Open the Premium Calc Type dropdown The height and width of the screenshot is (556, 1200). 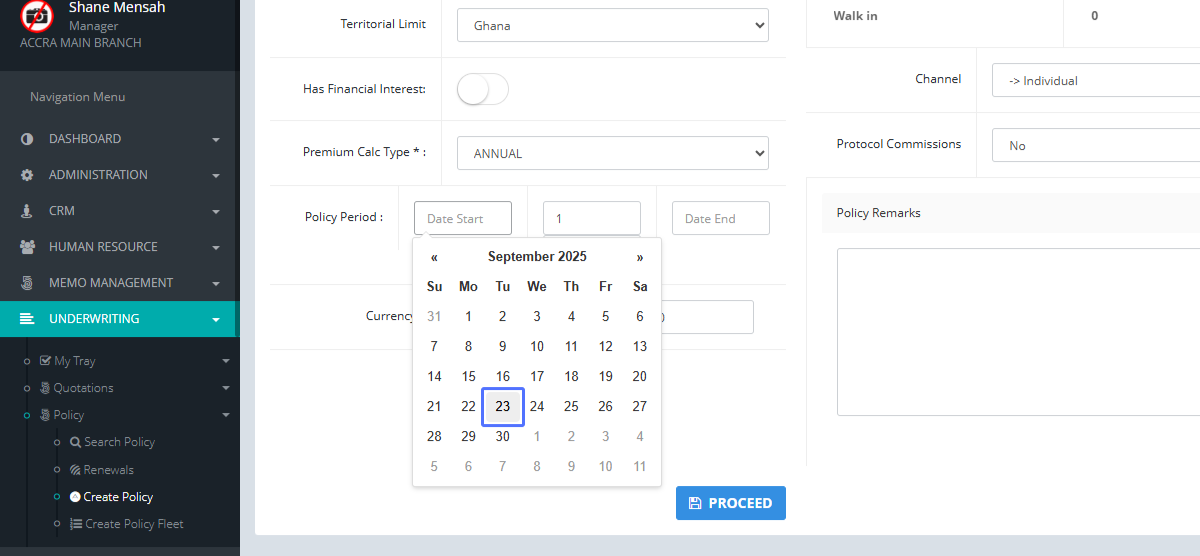(x=613, y=153)
